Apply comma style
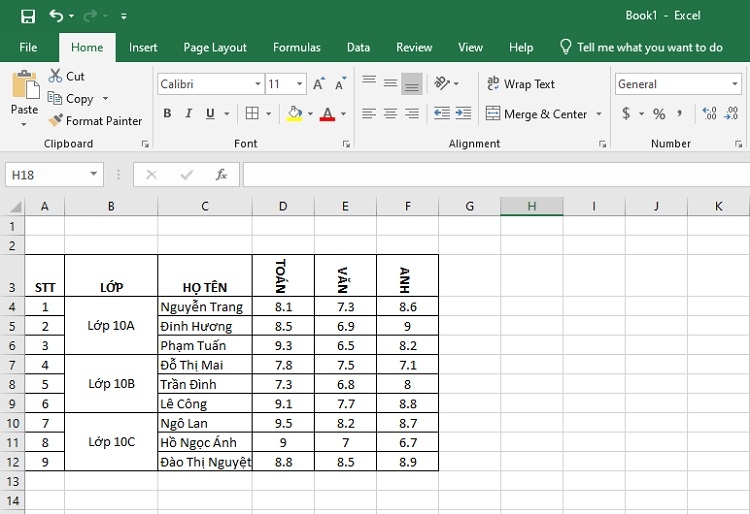The height and width of the screenshot is (514, 750). pyautogui.click(x=680, y=114)
